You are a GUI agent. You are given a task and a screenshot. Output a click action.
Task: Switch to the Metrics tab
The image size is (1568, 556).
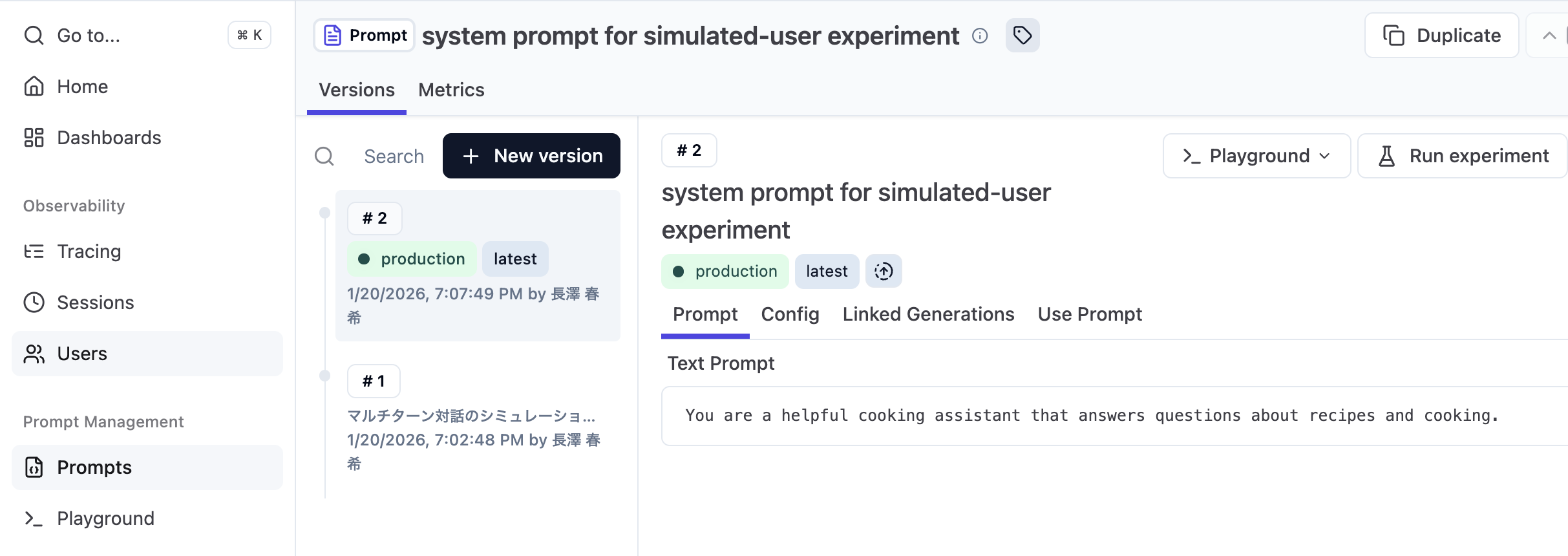pos(451,90)
